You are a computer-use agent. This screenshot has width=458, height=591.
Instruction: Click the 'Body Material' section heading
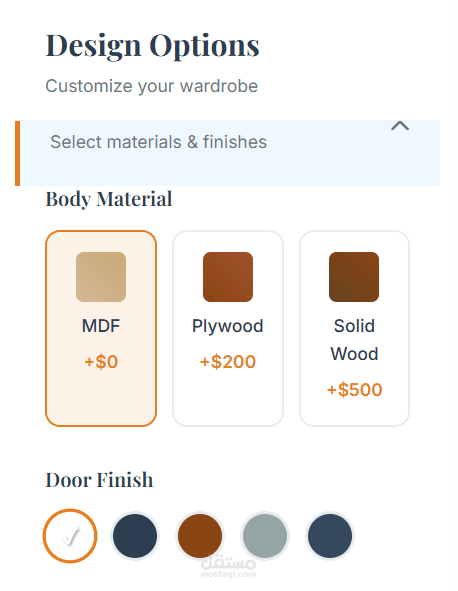point(109,199)
